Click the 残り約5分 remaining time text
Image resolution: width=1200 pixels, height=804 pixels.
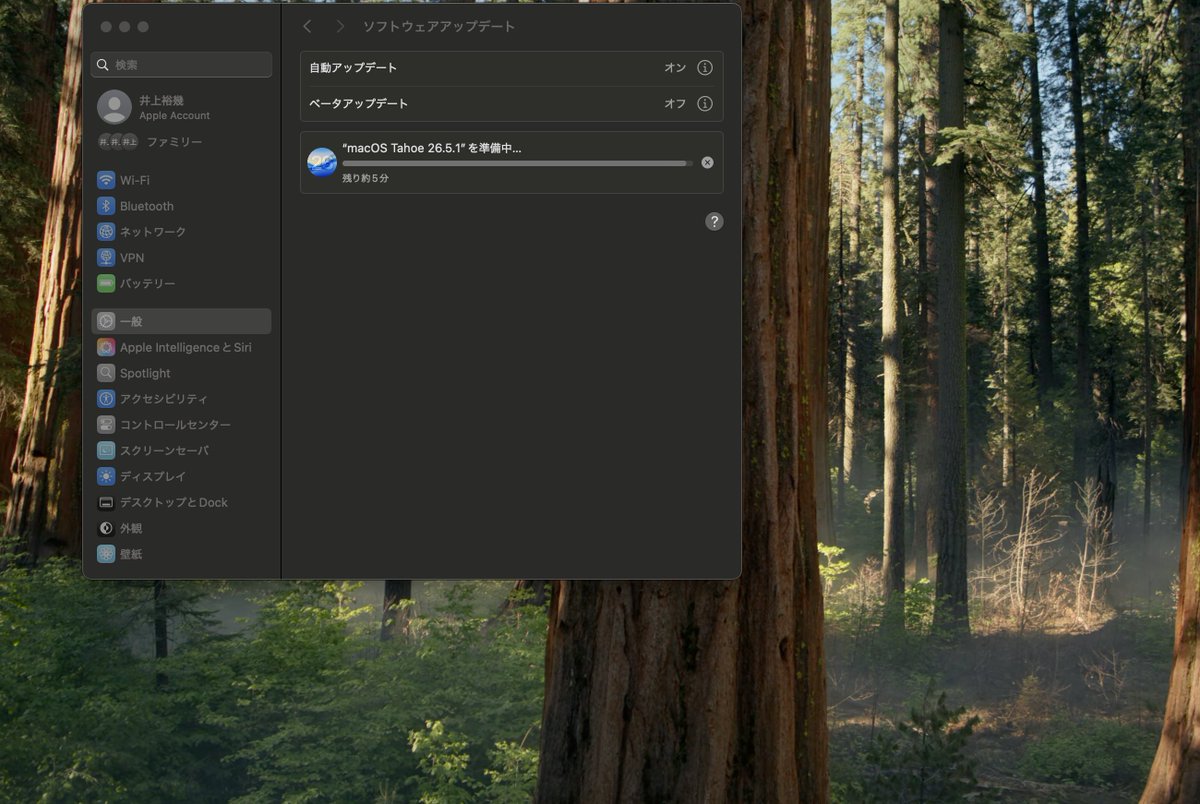365,178
